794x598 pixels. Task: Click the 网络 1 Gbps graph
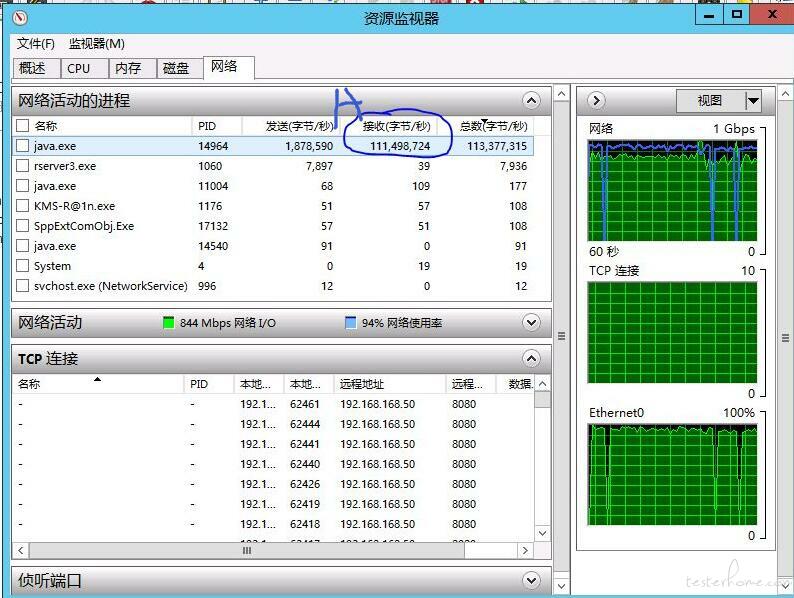[672, 191]
